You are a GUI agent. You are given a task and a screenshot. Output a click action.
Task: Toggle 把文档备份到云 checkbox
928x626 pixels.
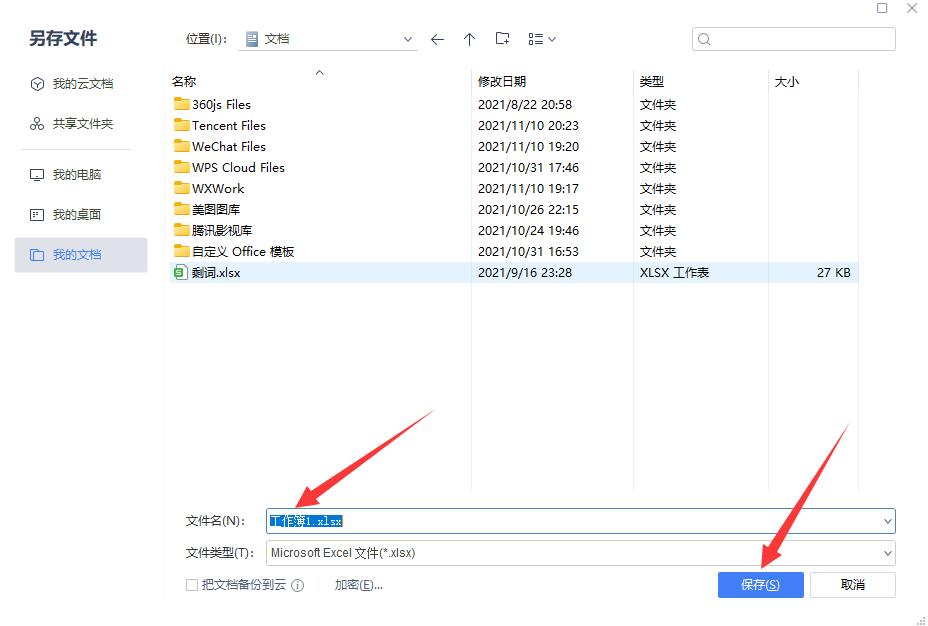[192, 586]
